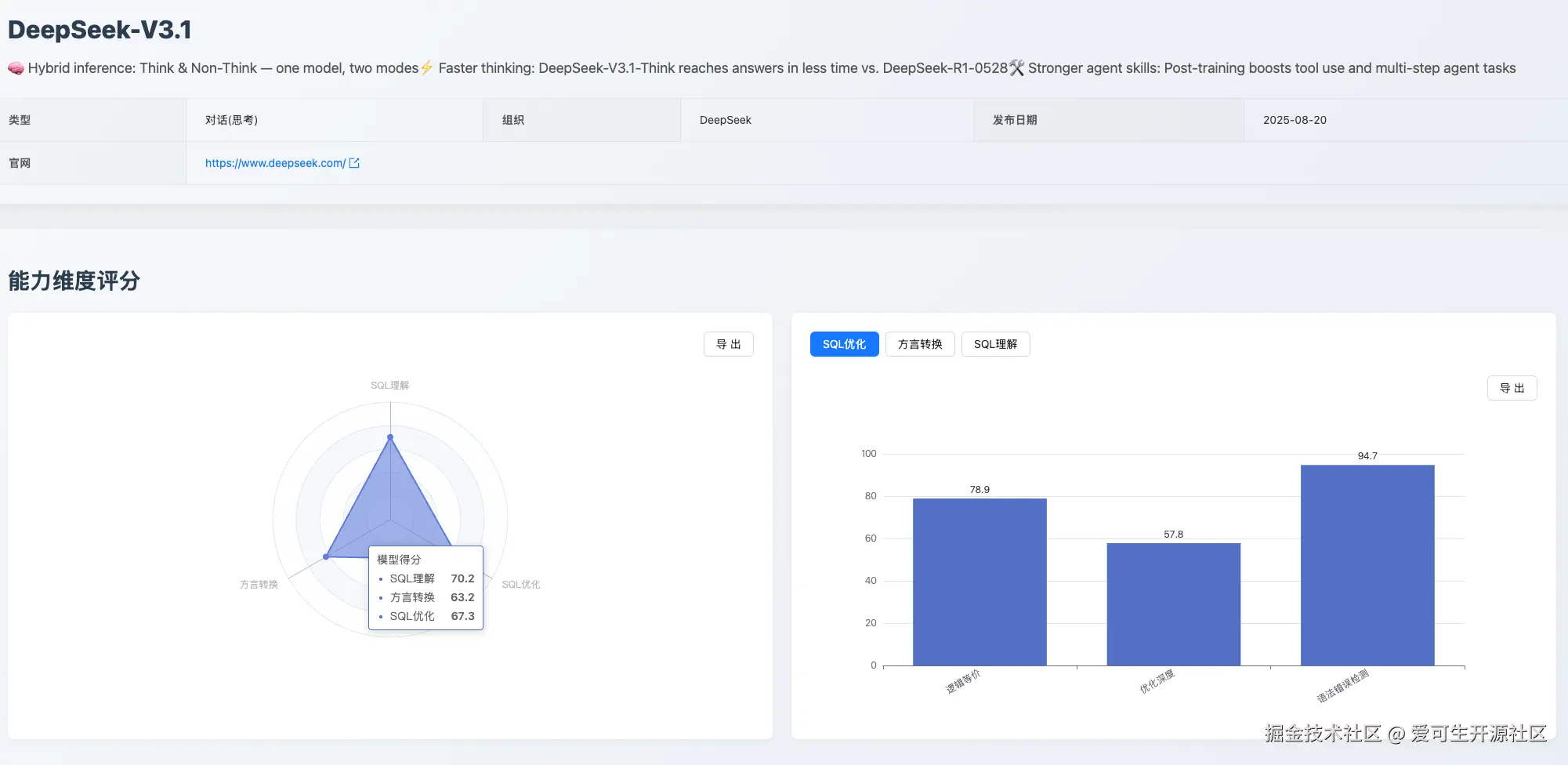Viewport: 1568px width, 765px height.
Task: Click the 优化深度 bar showing 57.8
Action: [1173, 604]
